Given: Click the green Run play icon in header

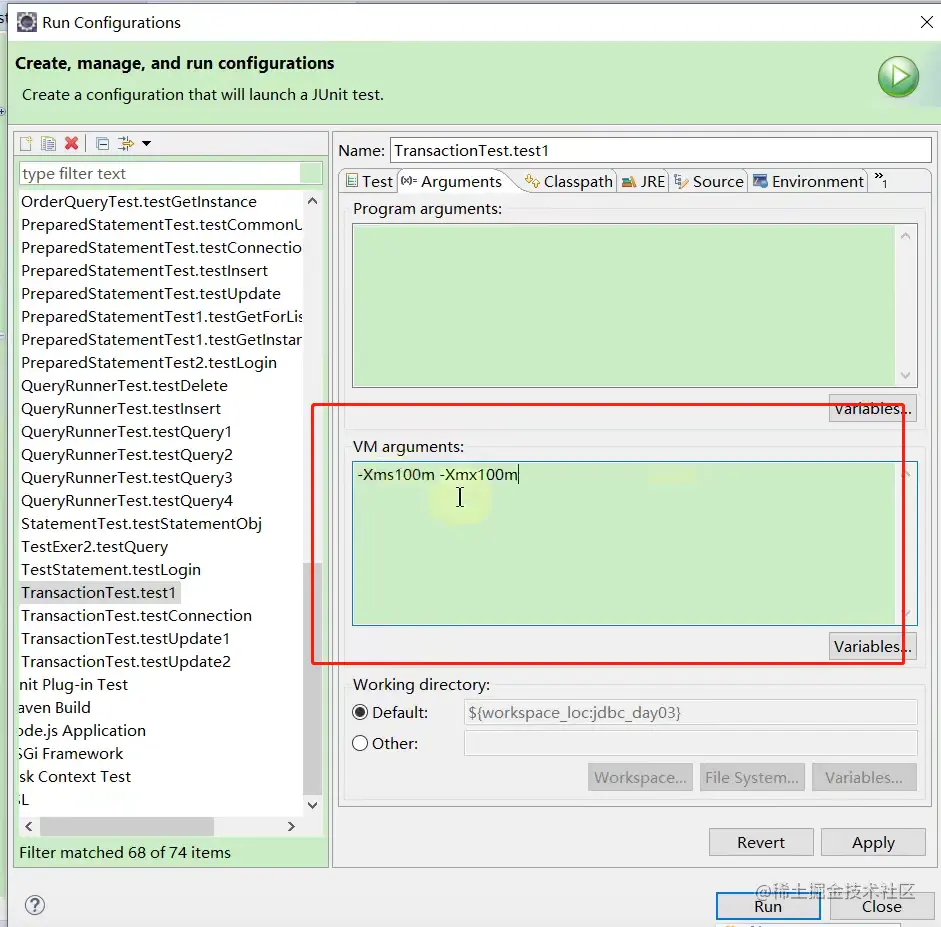Looking at the screenshot, I should point(898,77).
